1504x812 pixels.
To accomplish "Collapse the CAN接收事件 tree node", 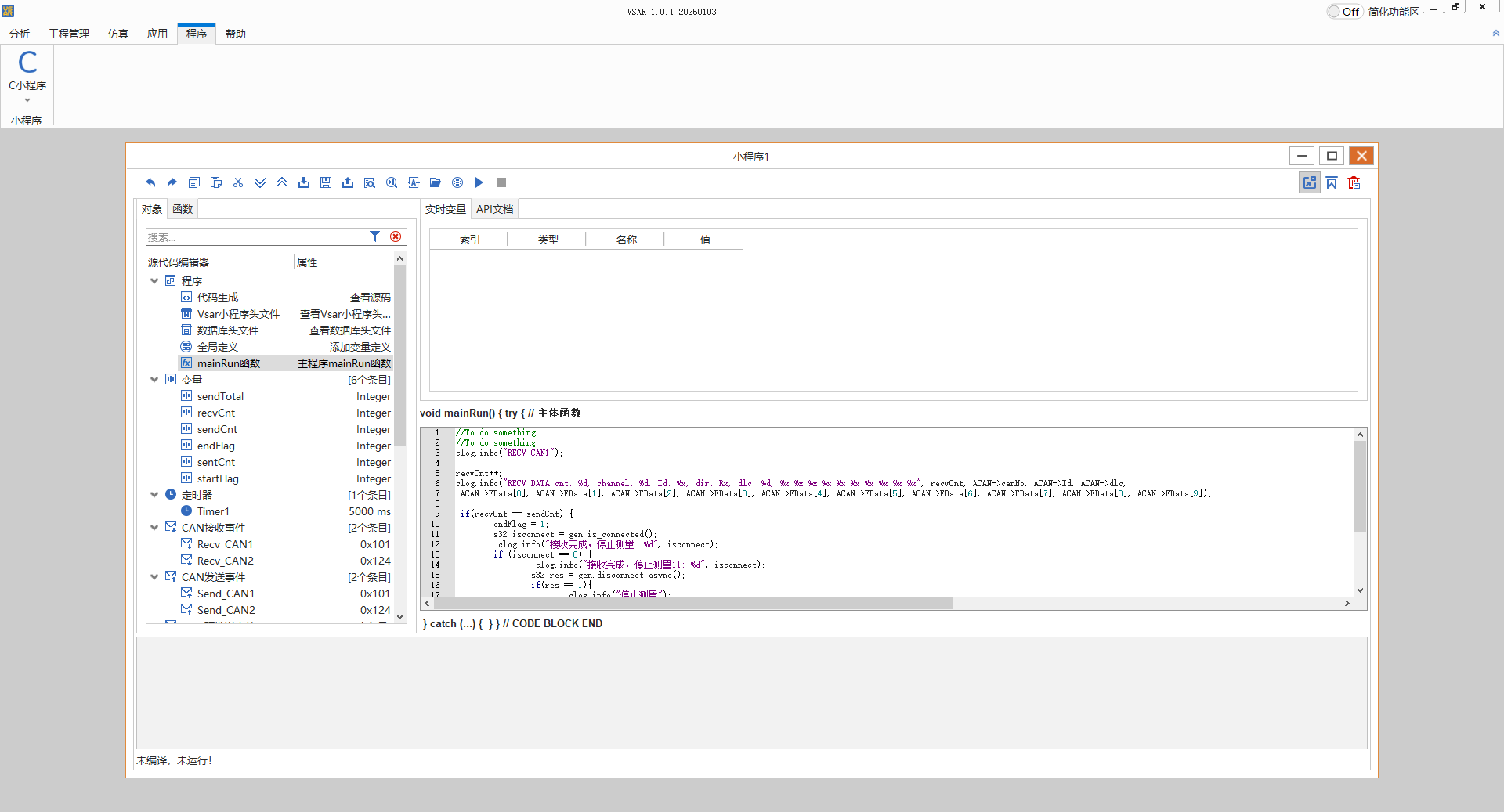I will click(154, 527).
